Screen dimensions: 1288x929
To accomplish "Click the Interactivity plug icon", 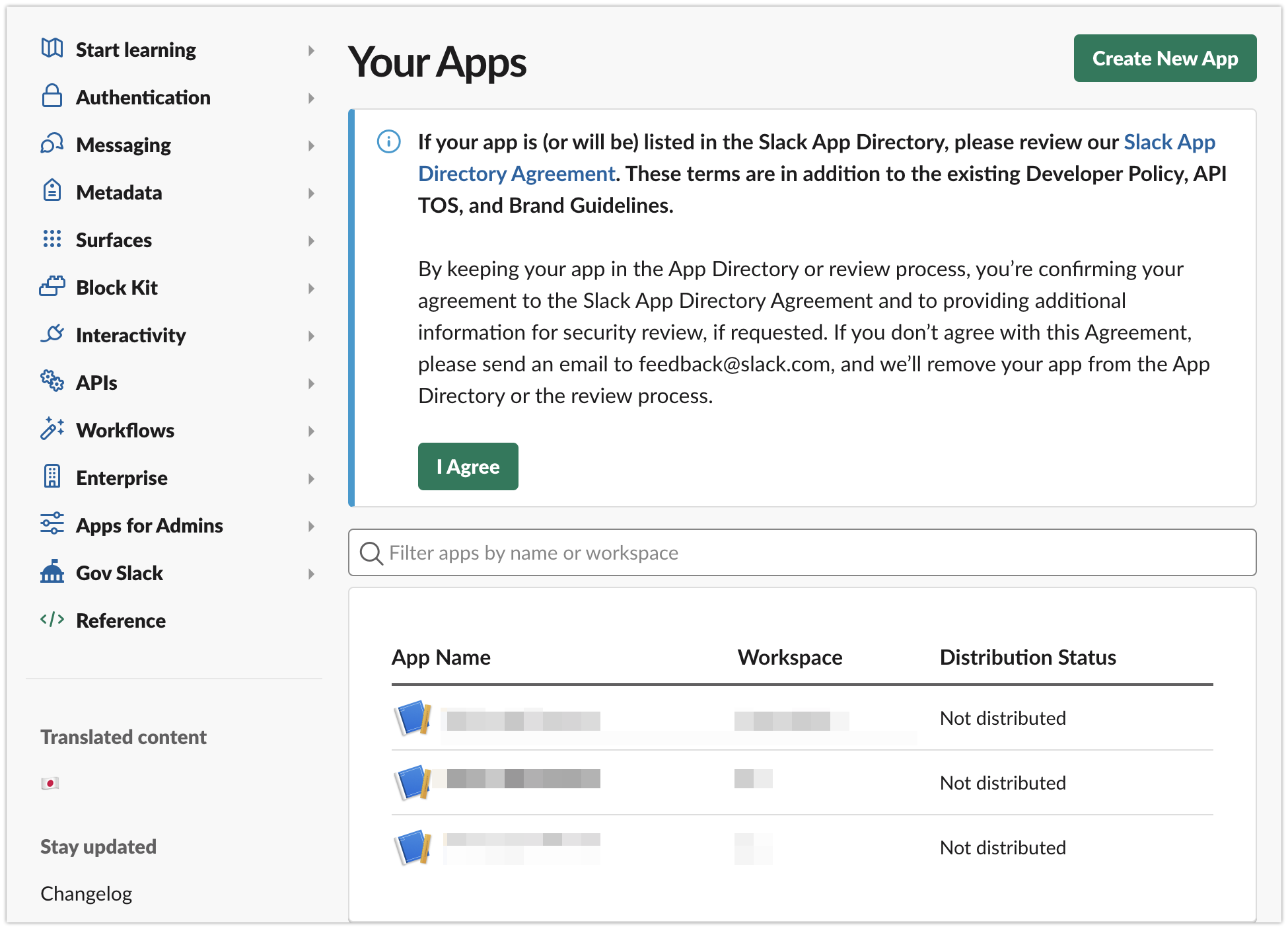I will [52, 334].
